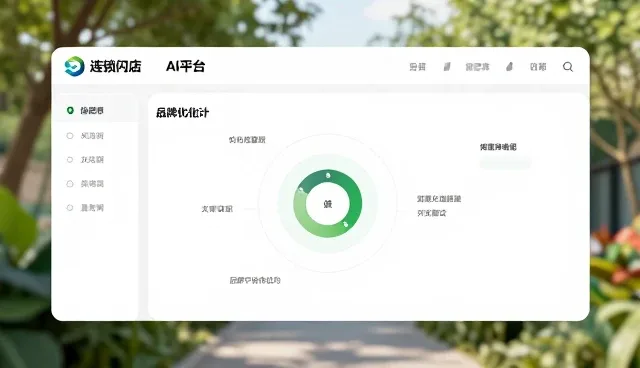
Task: Click the green-blue swirl logo icon
Action: tap(74, 66)
